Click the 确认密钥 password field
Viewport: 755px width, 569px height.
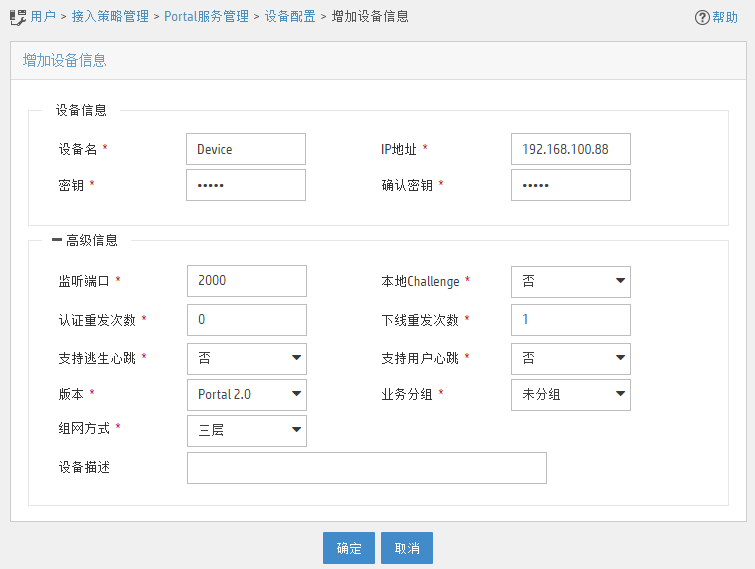pyautogui.click(x=571, y=185)
